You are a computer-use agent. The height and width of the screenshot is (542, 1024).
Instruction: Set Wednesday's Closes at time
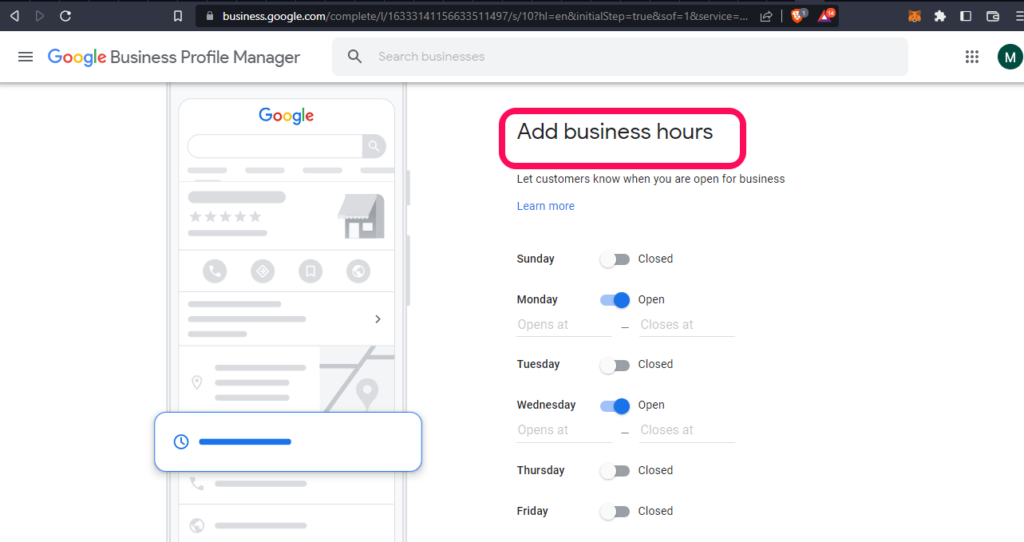click(x=687, y=431)
